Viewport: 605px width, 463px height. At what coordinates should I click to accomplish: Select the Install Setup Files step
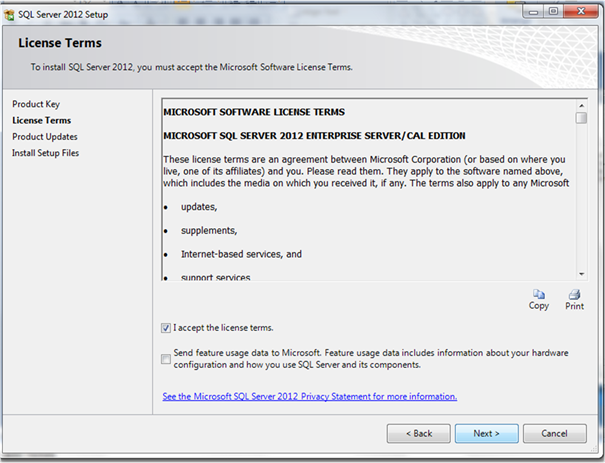click(x=46, y=153)
